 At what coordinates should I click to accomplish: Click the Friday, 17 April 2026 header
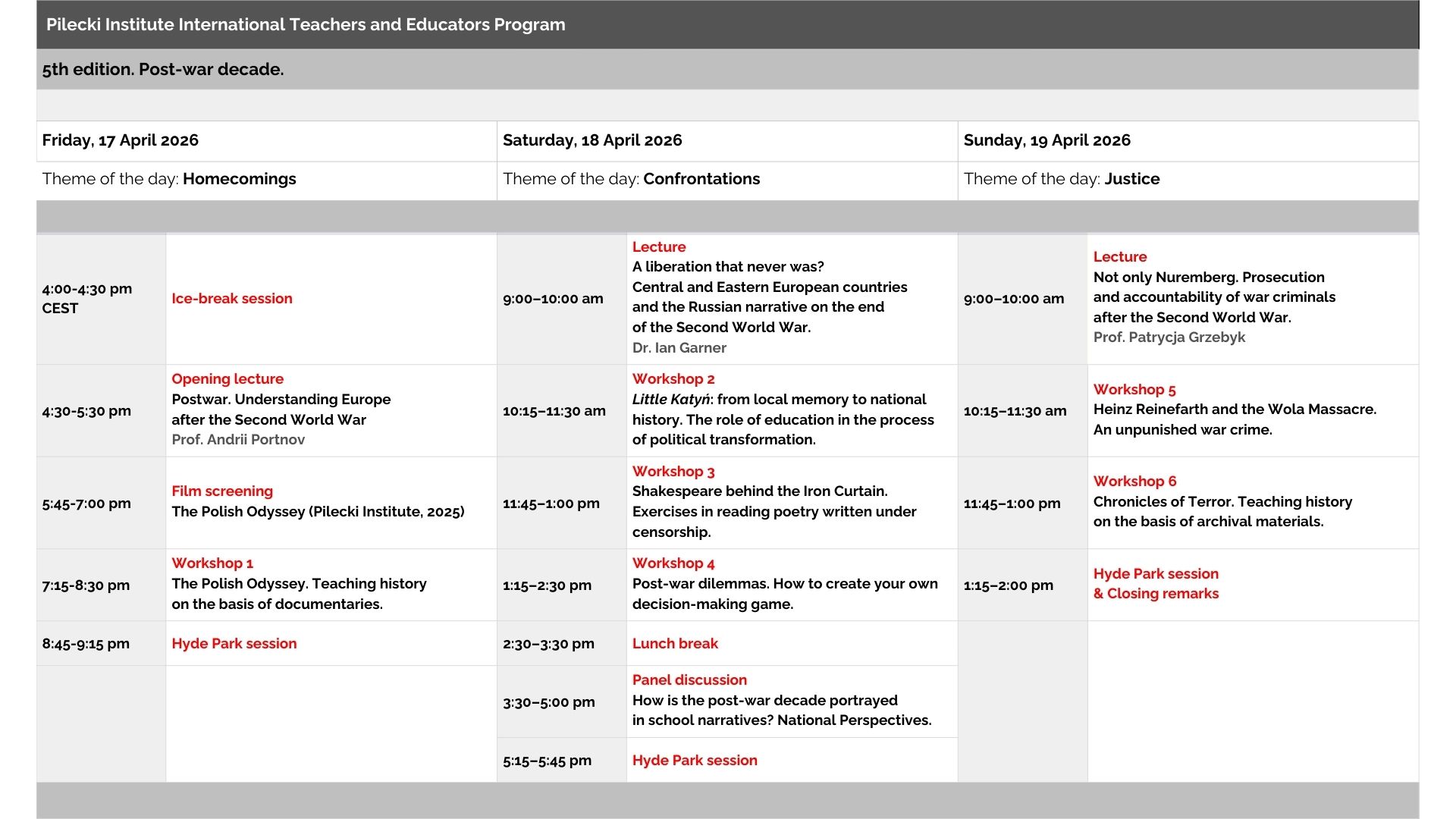click(x=120, y=140)
